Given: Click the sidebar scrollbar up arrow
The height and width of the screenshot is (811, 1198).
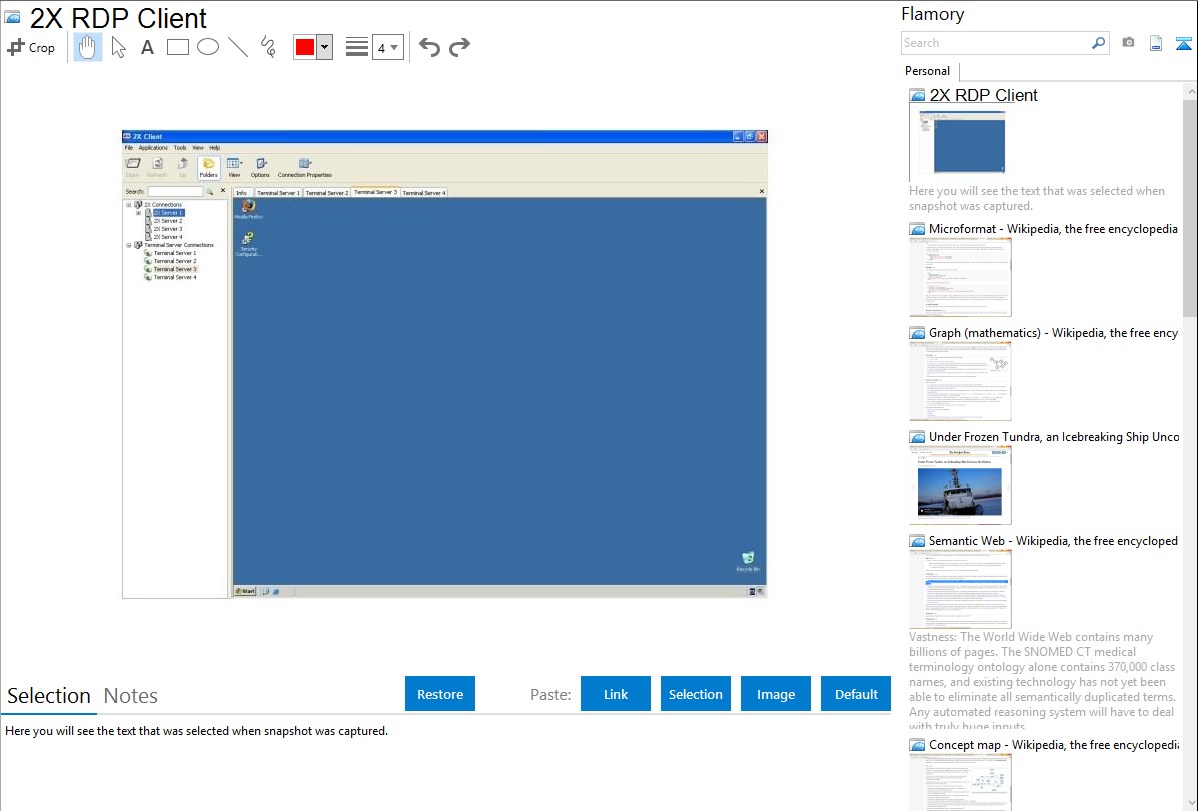Looking at the screenshot, I should click(x=1190, y=91).
